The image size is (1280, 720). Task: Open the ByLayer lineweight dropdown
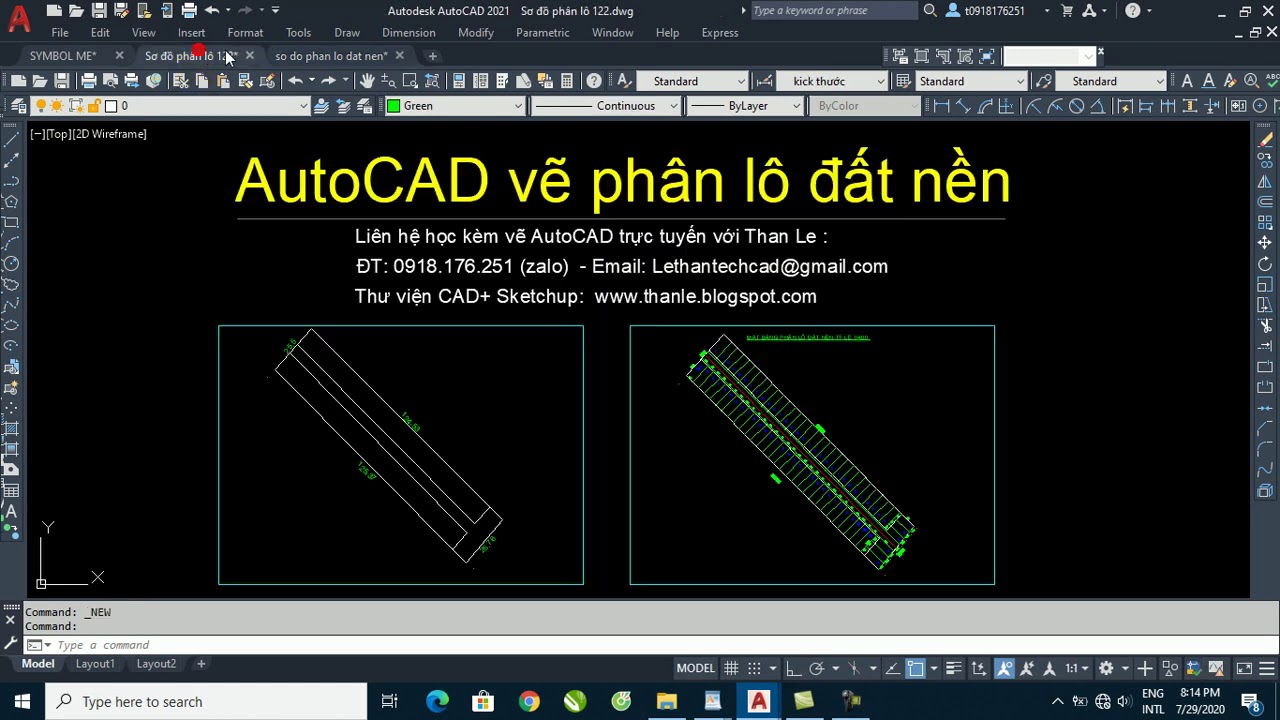[x=745, y=106]
